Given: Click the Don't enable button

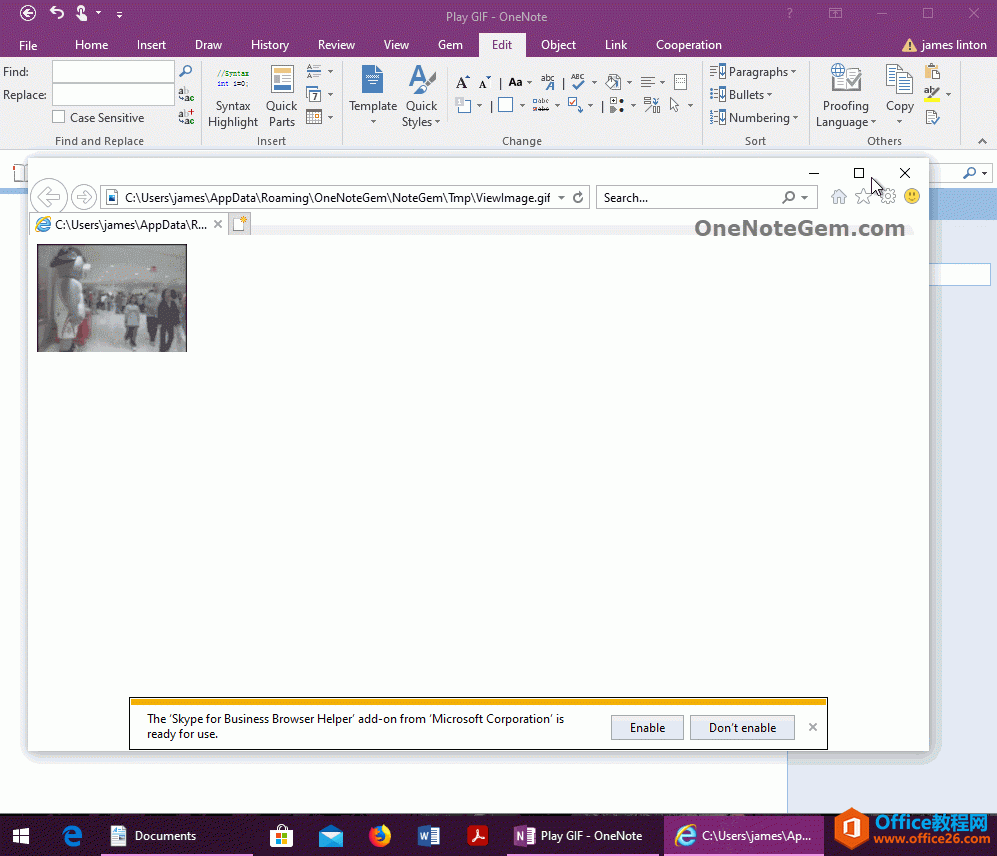Looking at the screenshot, I should click(742, 728).
